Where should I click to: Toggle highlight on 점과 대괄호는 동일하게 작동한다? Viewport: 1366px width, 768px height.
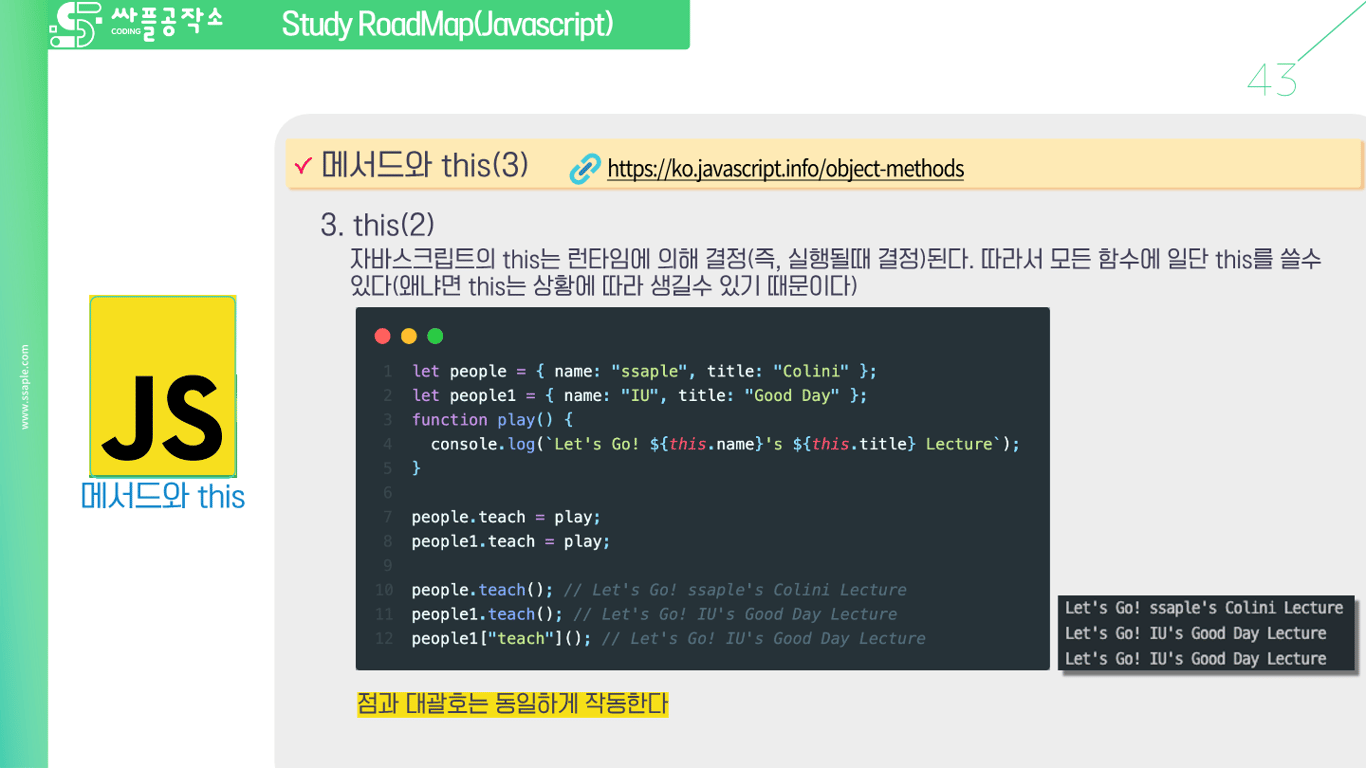coord(512,703)
